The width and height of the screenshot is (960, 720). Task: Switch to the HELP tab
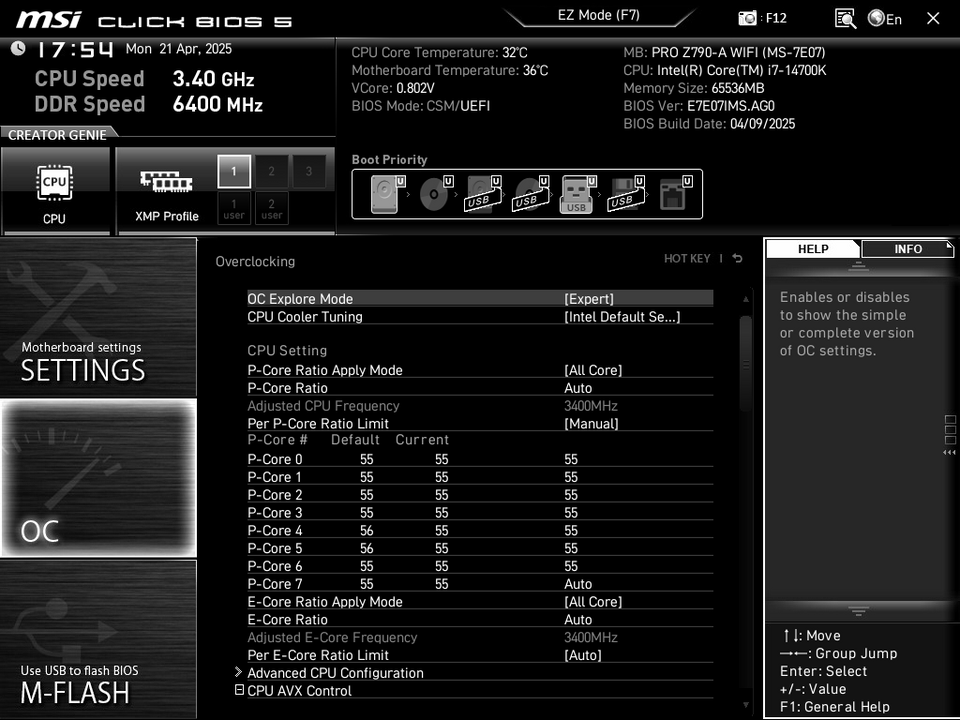pos(813,249)
